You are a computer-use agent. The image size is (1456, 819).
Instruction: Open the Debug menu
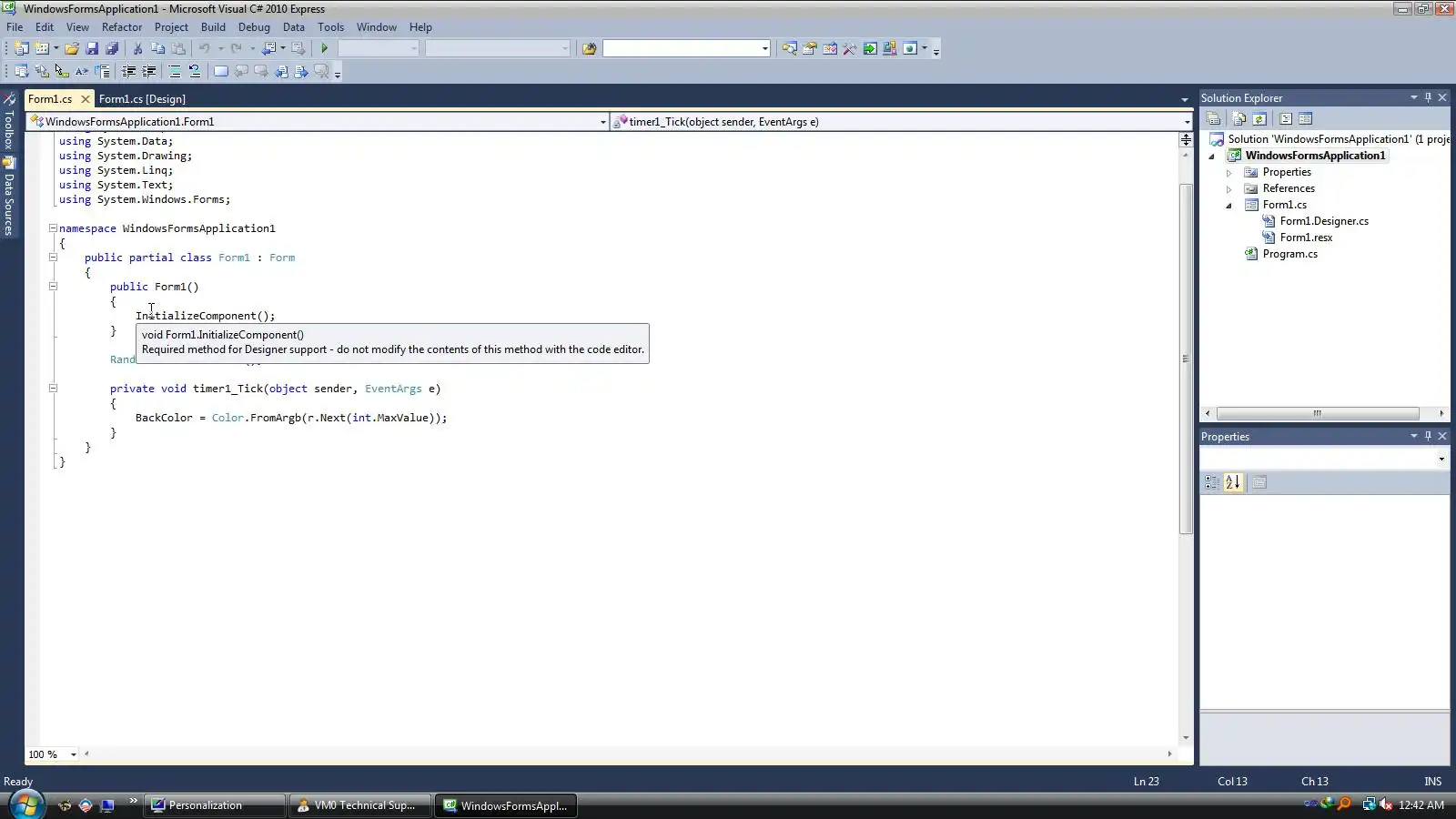coord(254,27)
